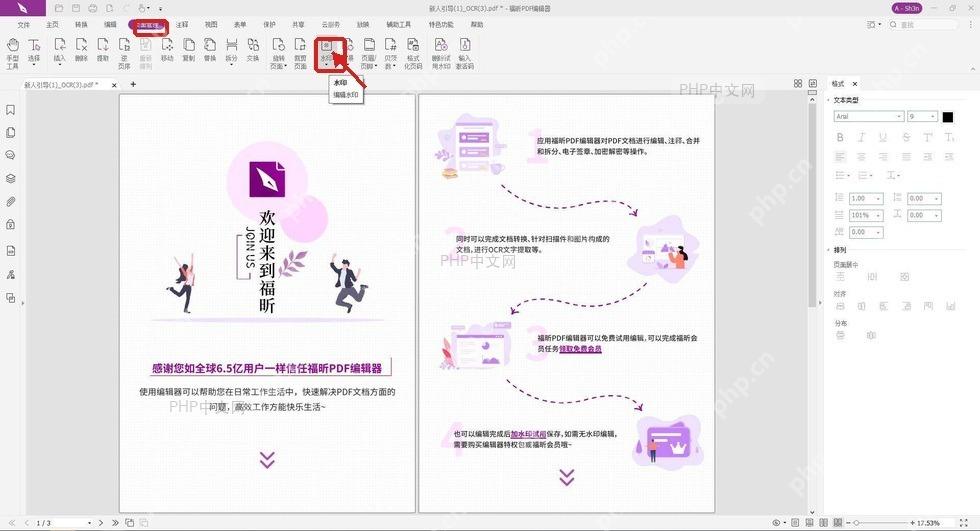The image size is (980, 531).
Task: Click the purple user account button
Action: (x=907, y=8)
